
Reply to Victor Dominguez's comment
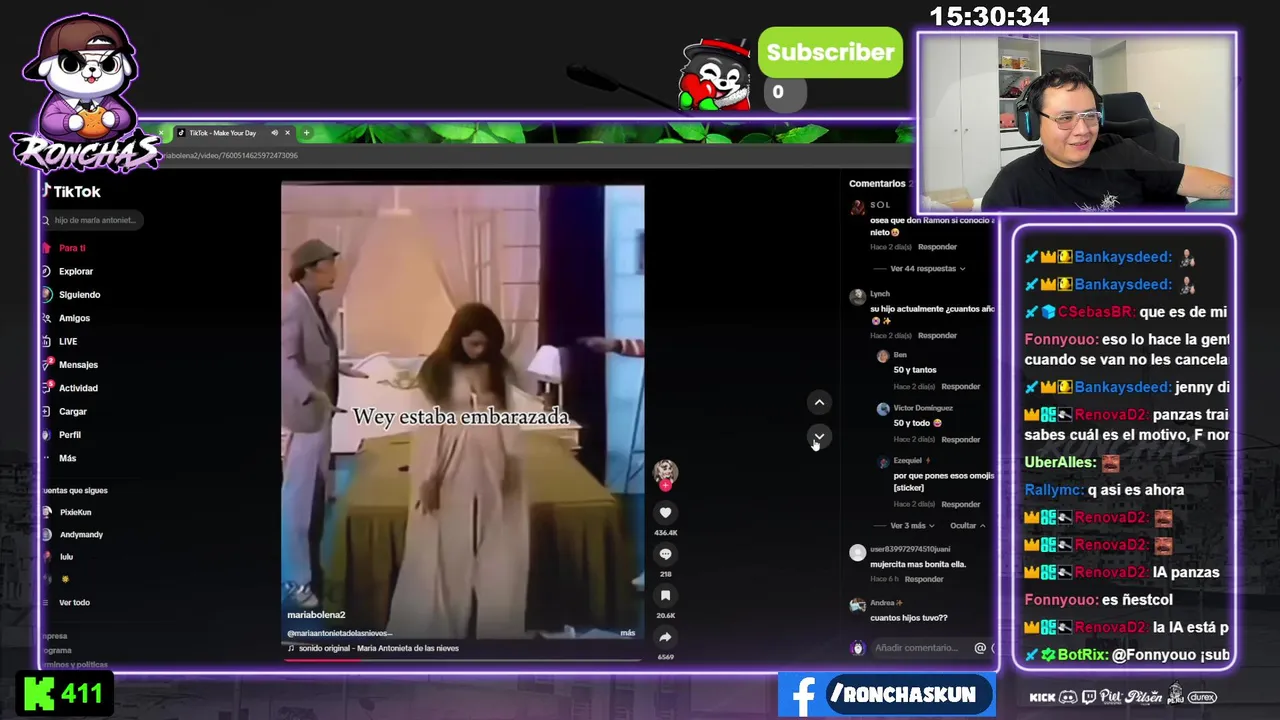point(961,440)
